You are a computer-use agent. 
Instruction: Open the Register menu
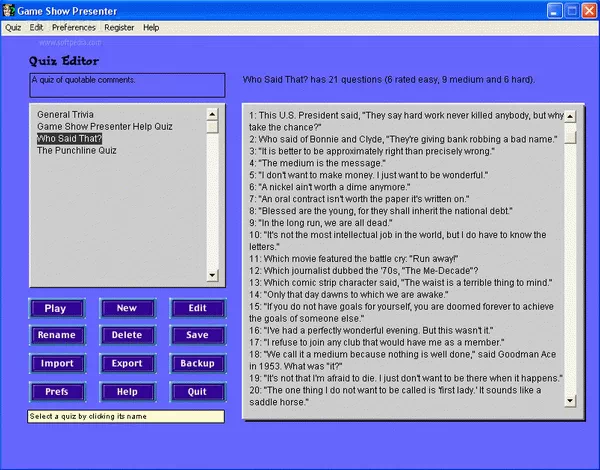119,28
